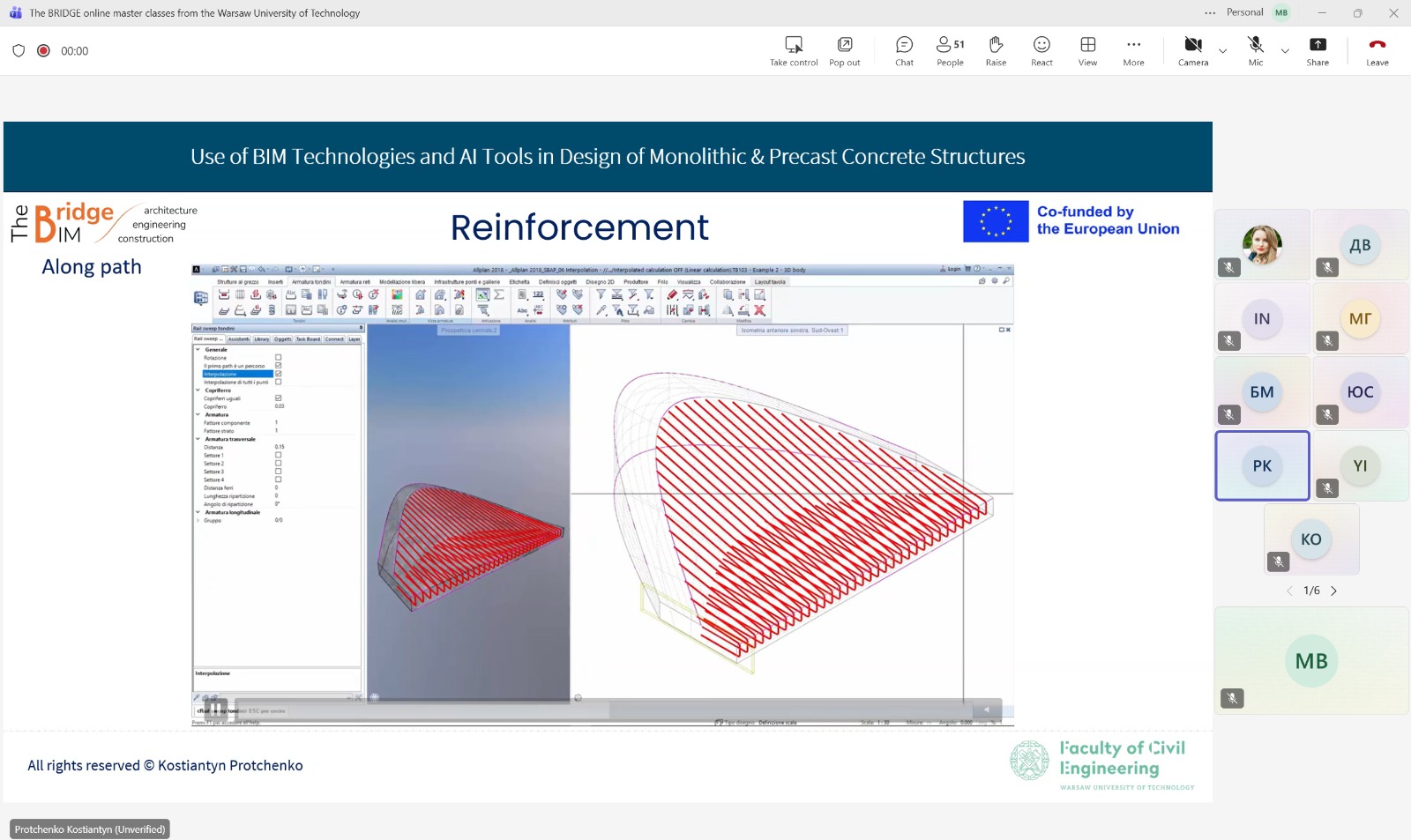Show the People participants list
The width and height of the screenshot is (1411, 840).
coord(950,51)
